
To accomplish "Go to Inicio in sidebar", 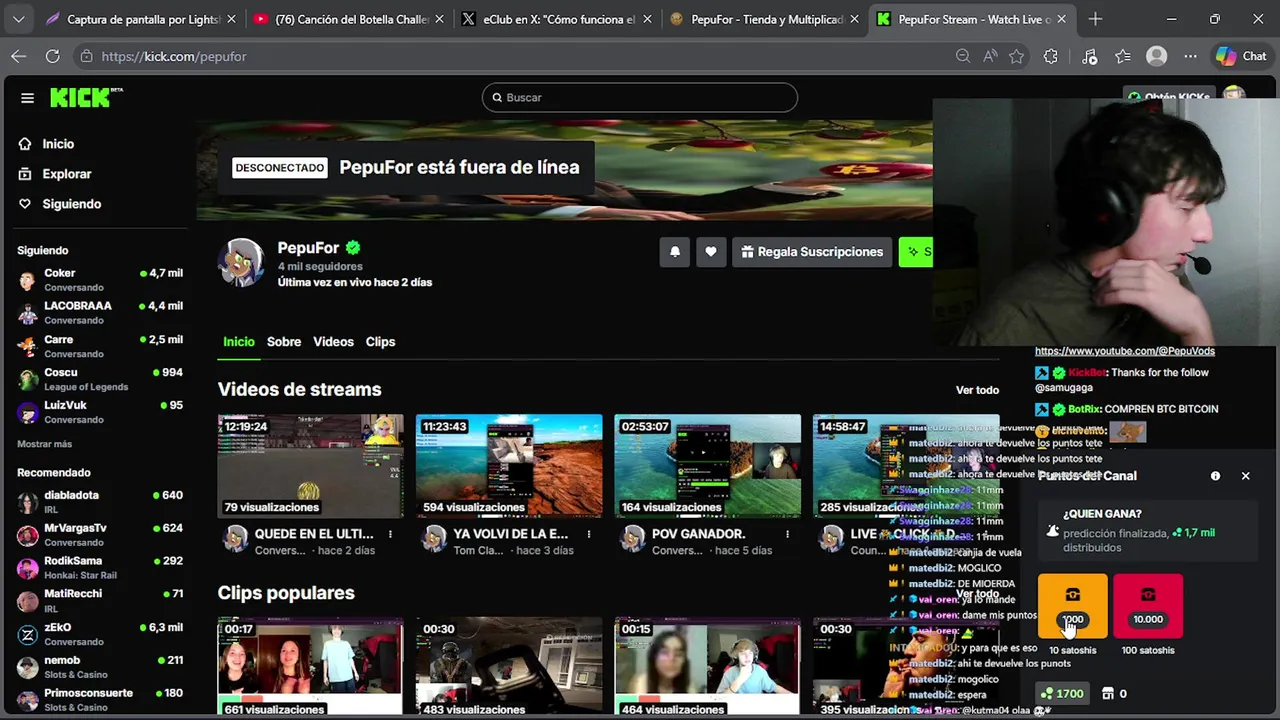I will (x=58, y=144).
